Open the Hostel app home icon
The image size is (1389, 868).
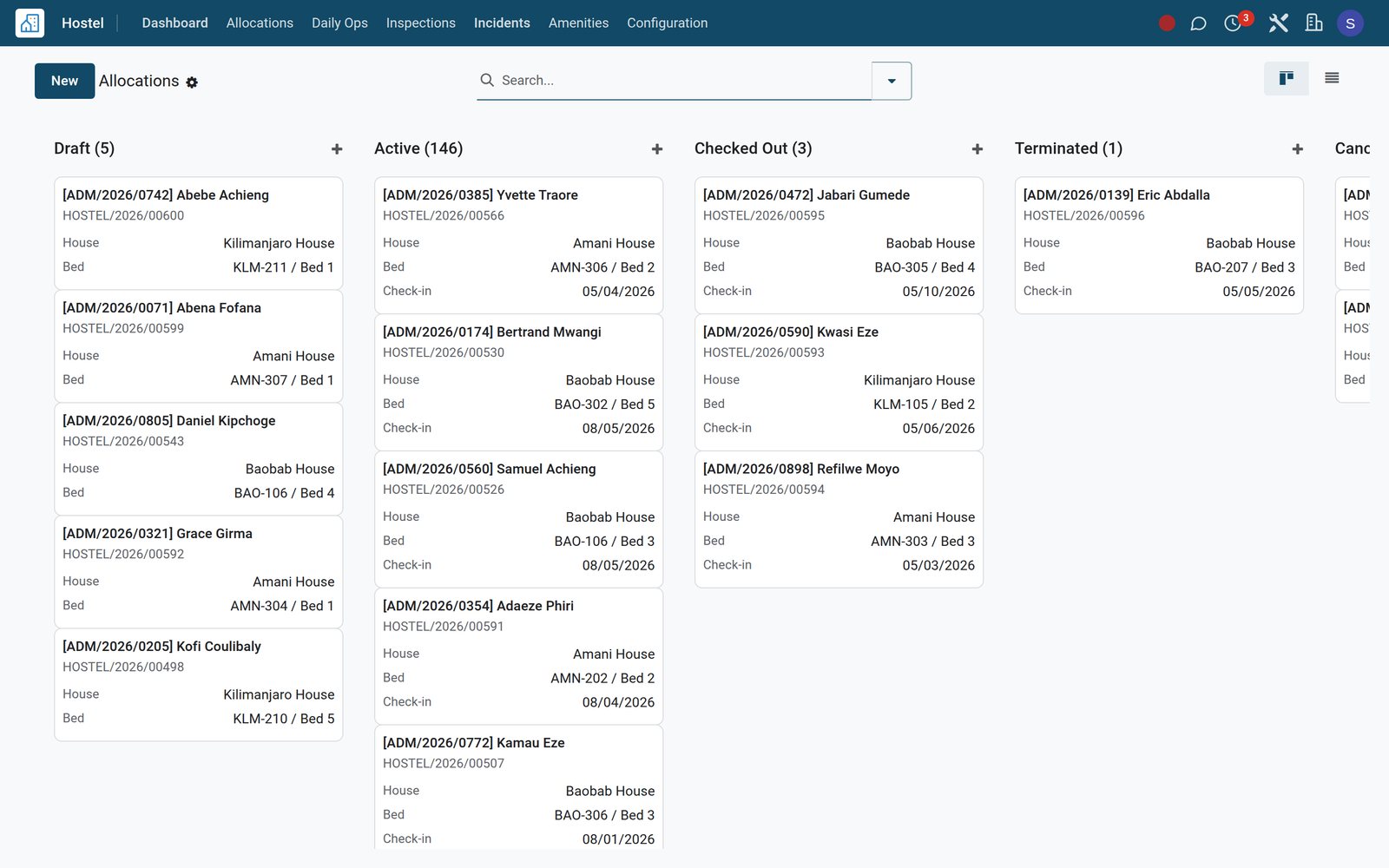tap(30, 23)
